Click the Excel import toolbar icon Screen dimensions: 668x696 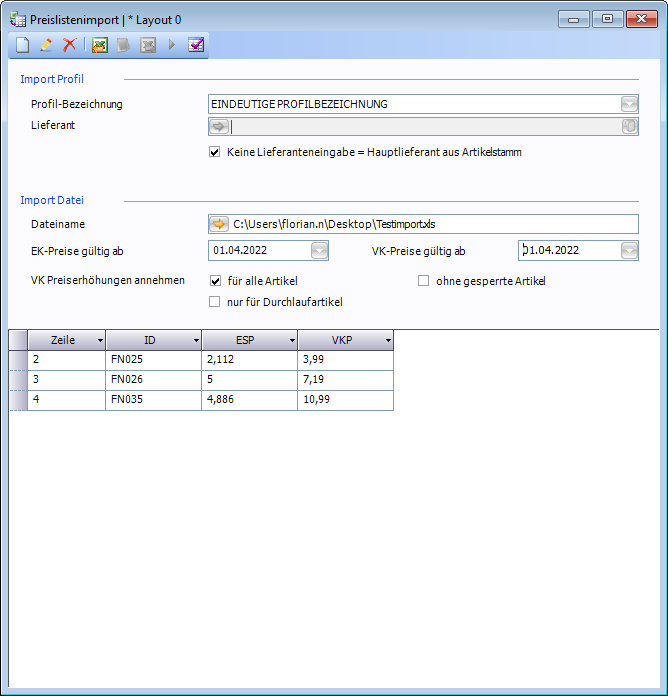tap(100, 45)
